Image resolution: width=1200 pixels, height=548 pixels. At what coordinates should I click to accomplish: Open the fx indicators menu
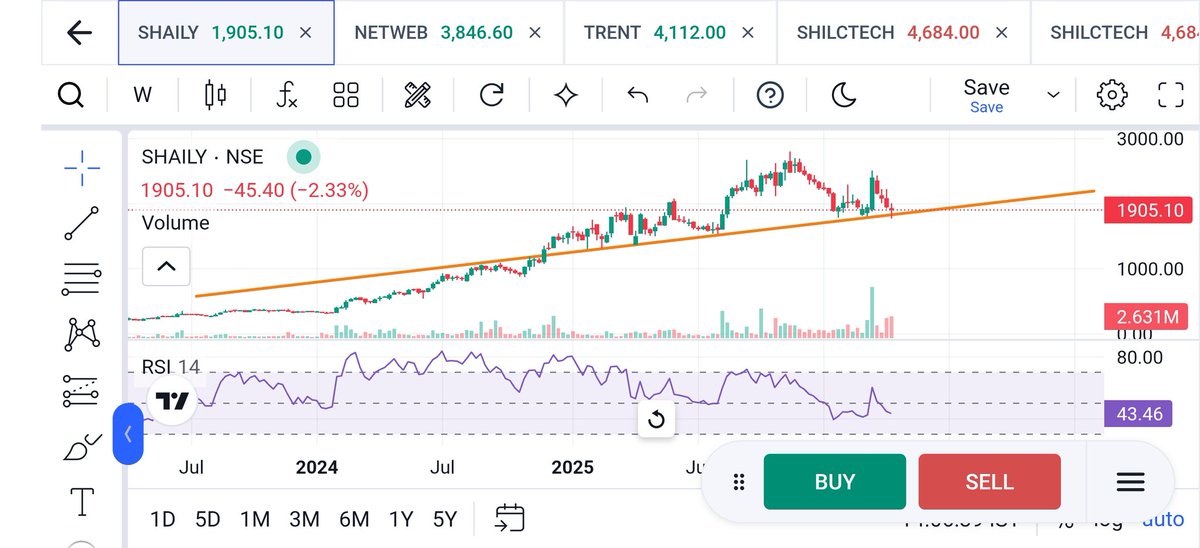pyautogui.click(x=287, y=95)
